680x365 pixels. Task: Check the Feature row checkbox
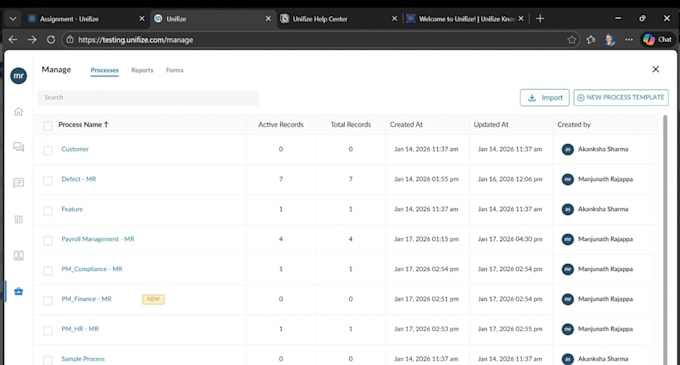click(47, 210)
